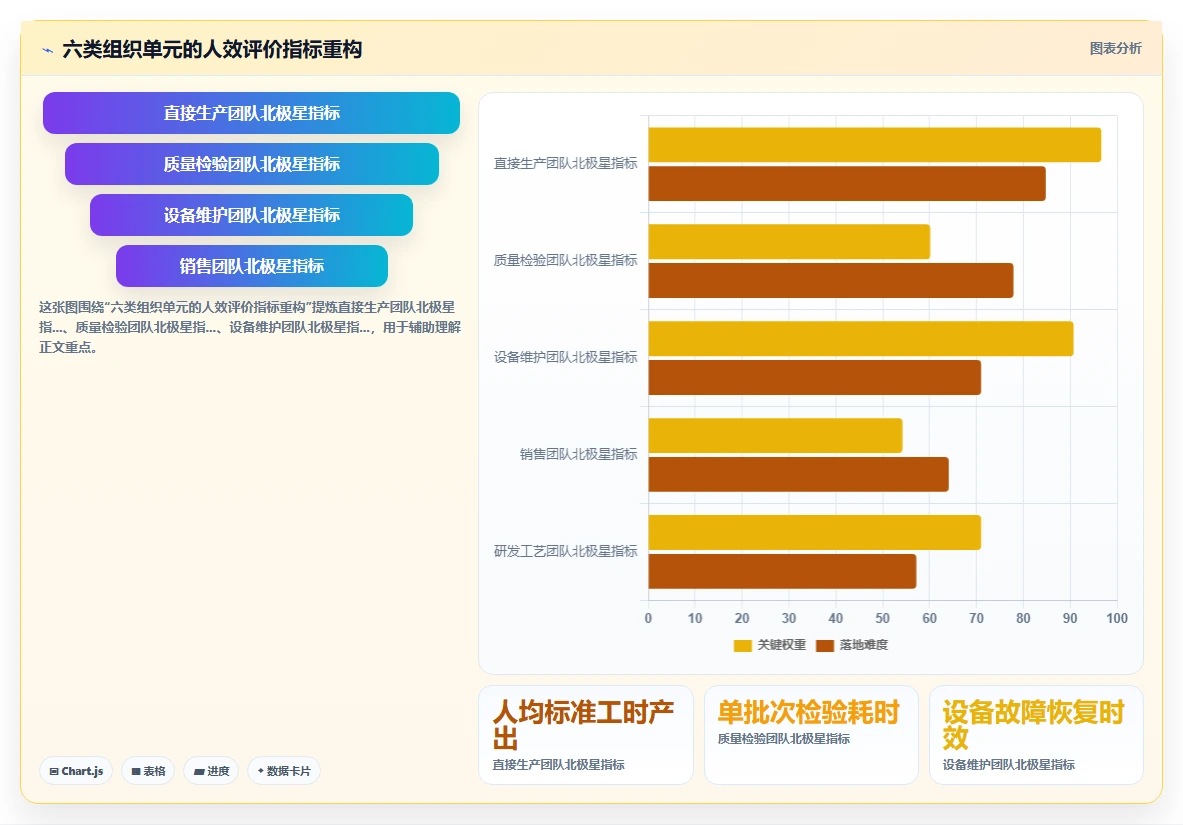The width and height of the screenshot is (1183, 825).
Task: Select the 销售团队北极星指标 funnel stage
Action: click(x=251, y=266)
